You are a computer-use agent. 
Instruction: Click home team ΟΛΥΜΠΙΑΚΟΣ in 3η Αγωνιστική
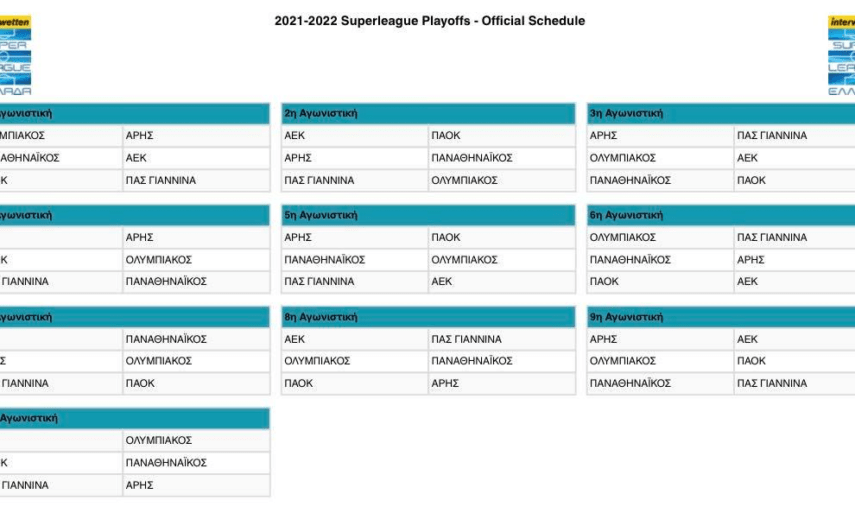click(x=622, y=158)
